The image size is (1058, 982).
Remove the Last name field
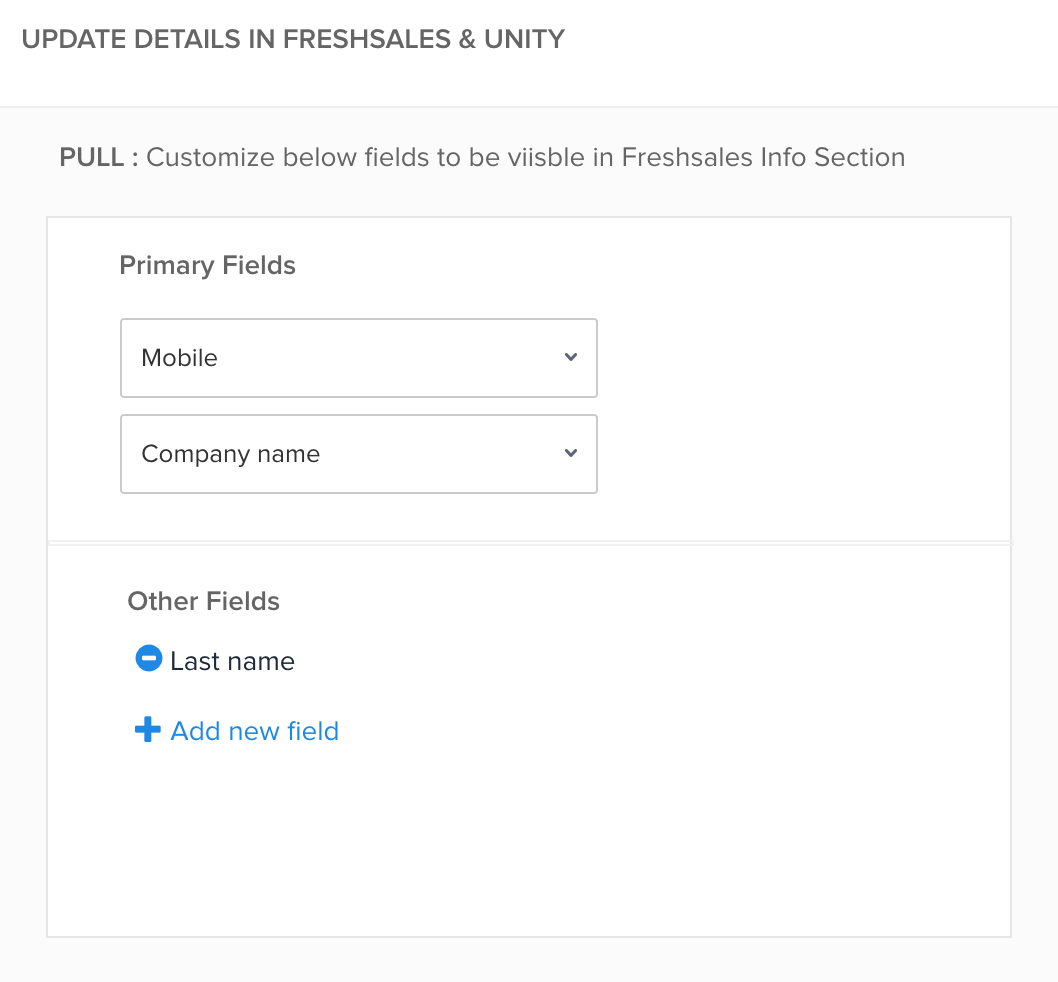[148, 659]
